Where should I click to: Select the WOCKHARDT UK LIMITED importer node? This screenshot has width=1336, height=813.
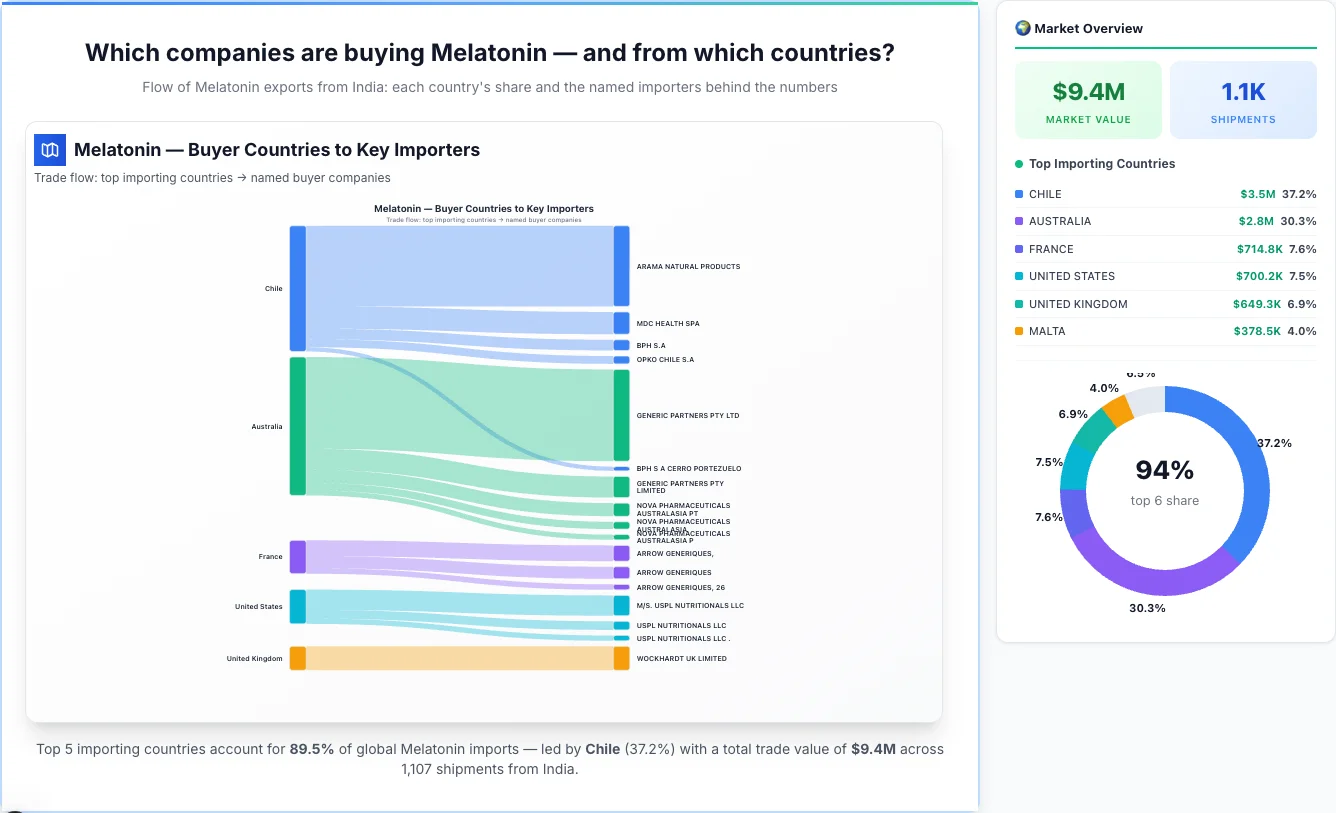point(621,658)
